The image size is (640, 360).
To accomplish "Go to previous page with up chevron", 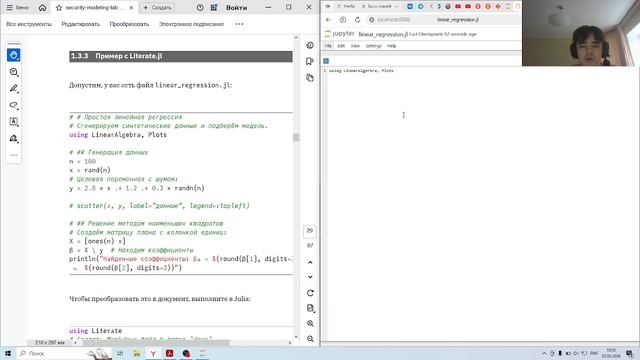I will [x=310, y=262].
